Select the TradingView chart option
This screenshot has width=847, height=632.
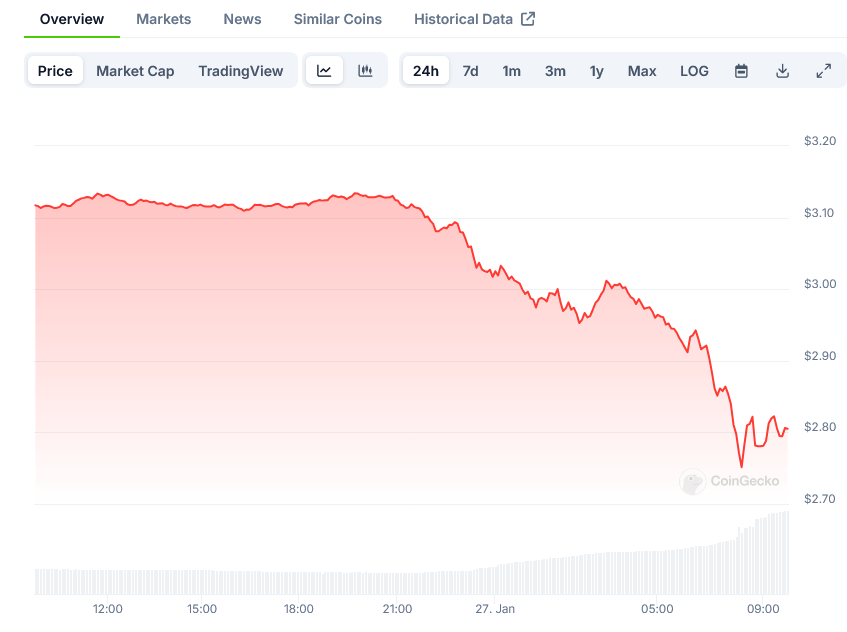coord(240,71)
